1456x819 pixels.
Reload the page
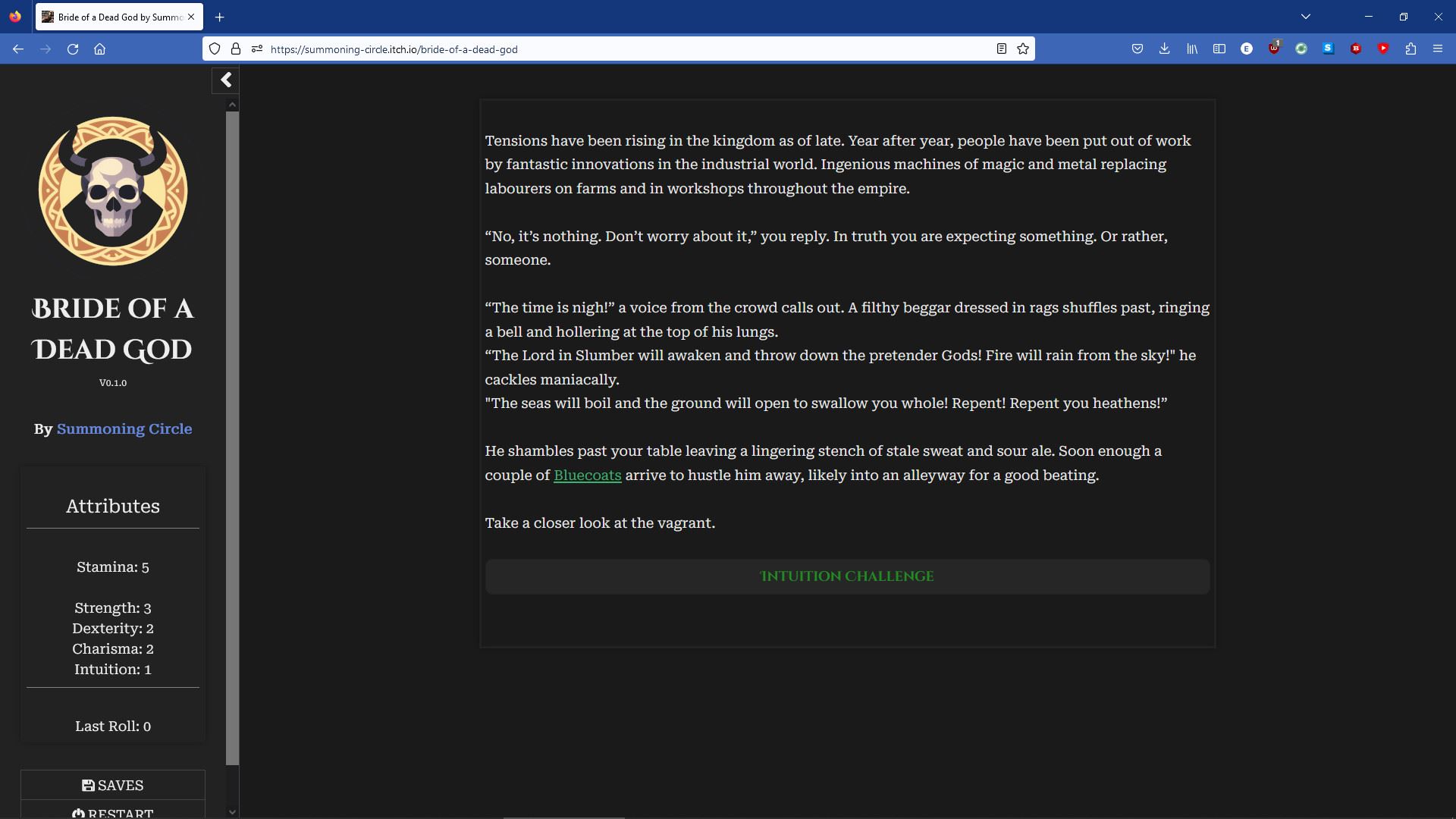[x=73, y=49]
